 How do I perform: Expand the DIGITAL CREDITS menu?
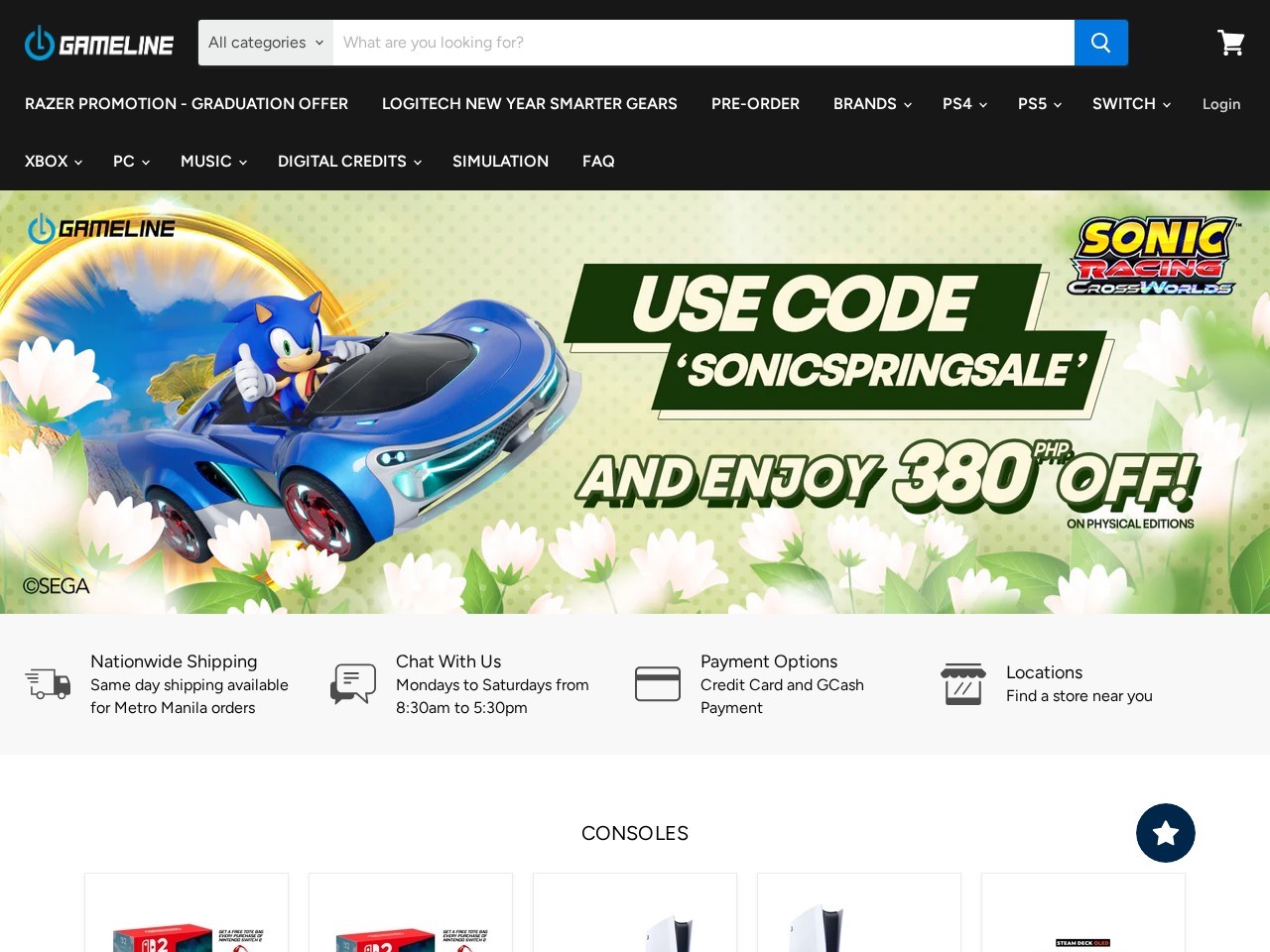click(349, 161)
